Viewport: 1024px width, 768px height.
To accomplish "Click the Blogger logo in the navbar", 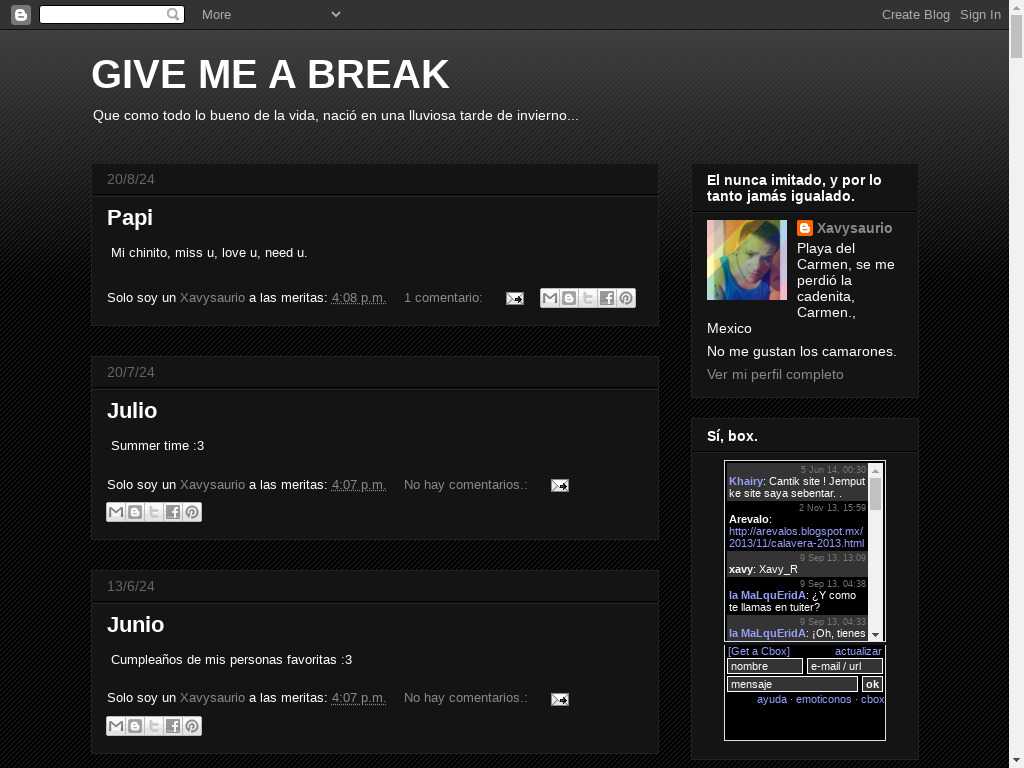I will [x=21, y=14].
